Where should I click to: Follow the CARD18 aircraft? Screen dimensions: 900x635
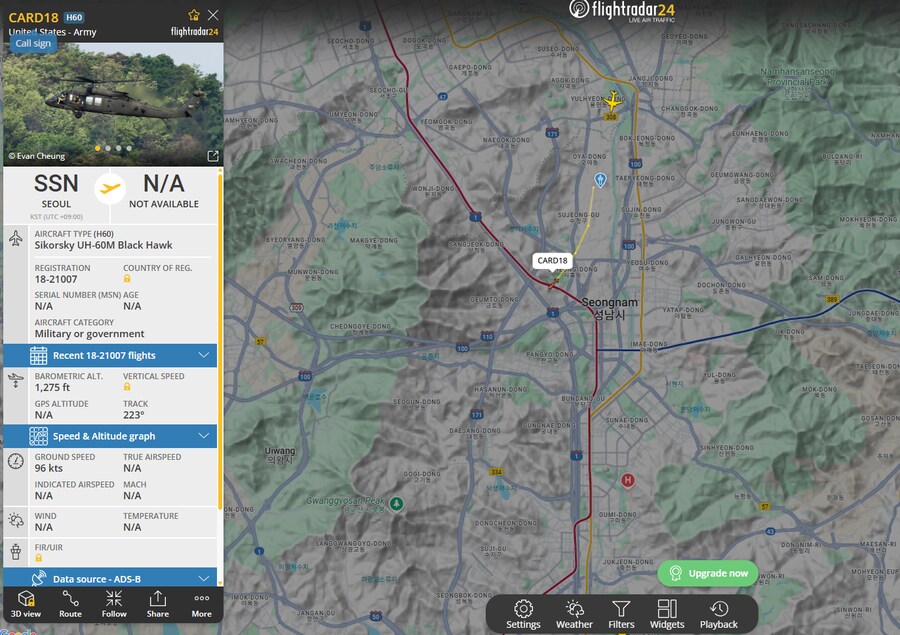[114, 604]
